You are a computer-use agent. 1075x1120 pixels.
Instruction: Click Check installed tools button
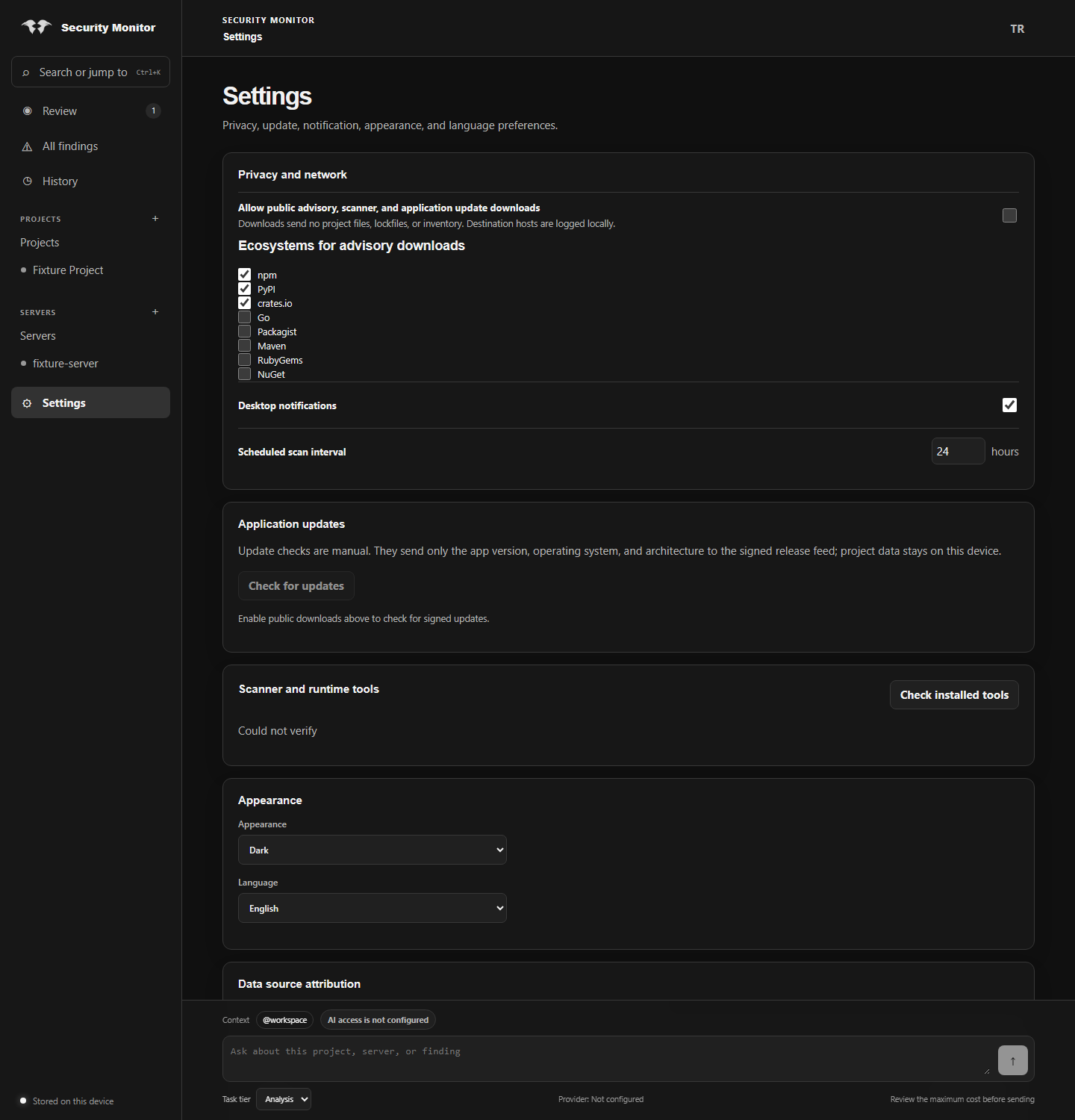(x=954, y=695)
